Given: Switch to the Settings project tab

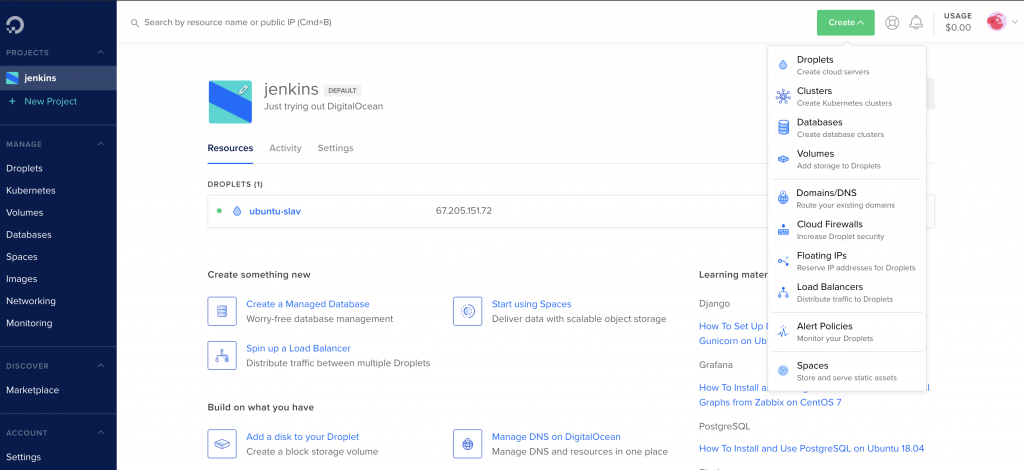Looking at the screenshot, I should (x=336, y=148).
